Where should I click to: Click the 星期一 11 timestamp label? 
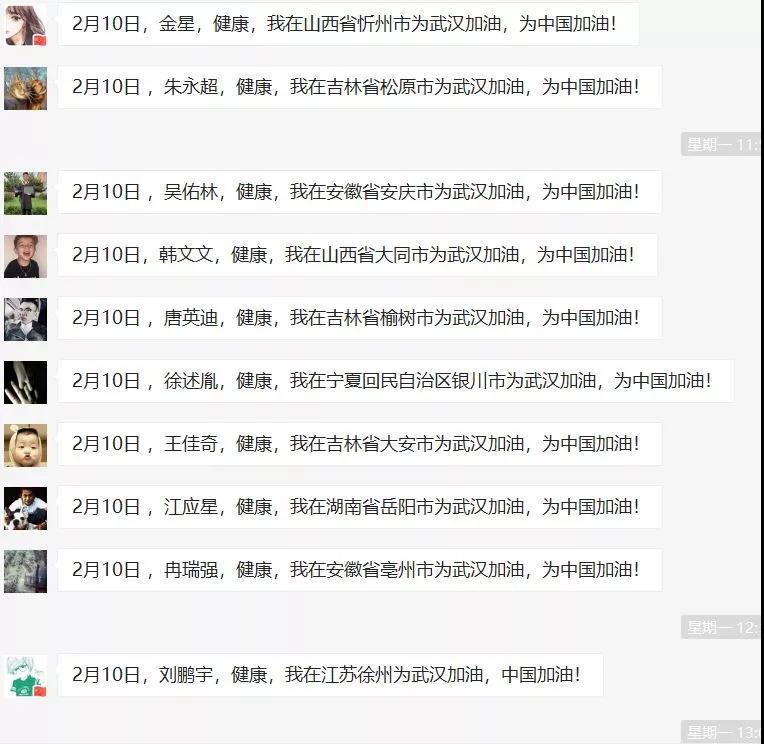pyautogui.click(x=722, y=145)
